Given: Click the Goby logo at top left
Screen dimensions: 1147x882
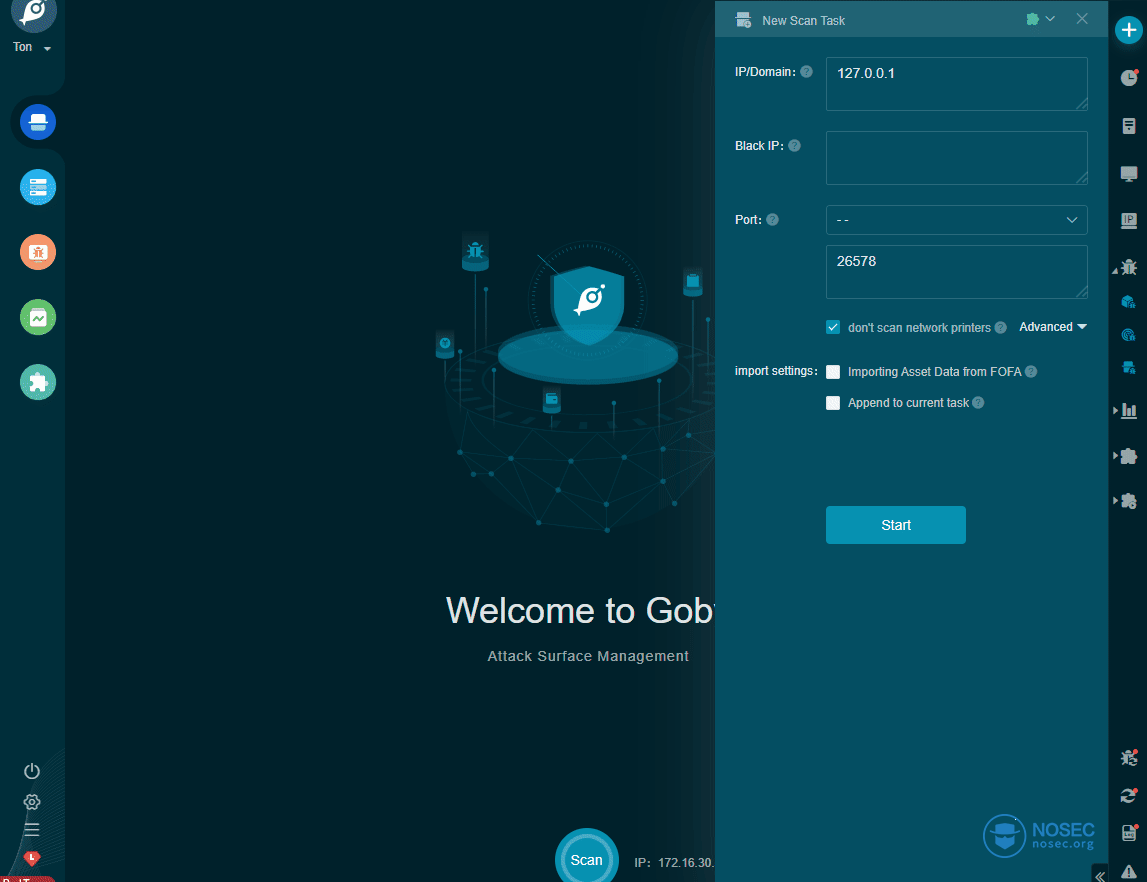Looking at the screenshot, I should [34, 13].
